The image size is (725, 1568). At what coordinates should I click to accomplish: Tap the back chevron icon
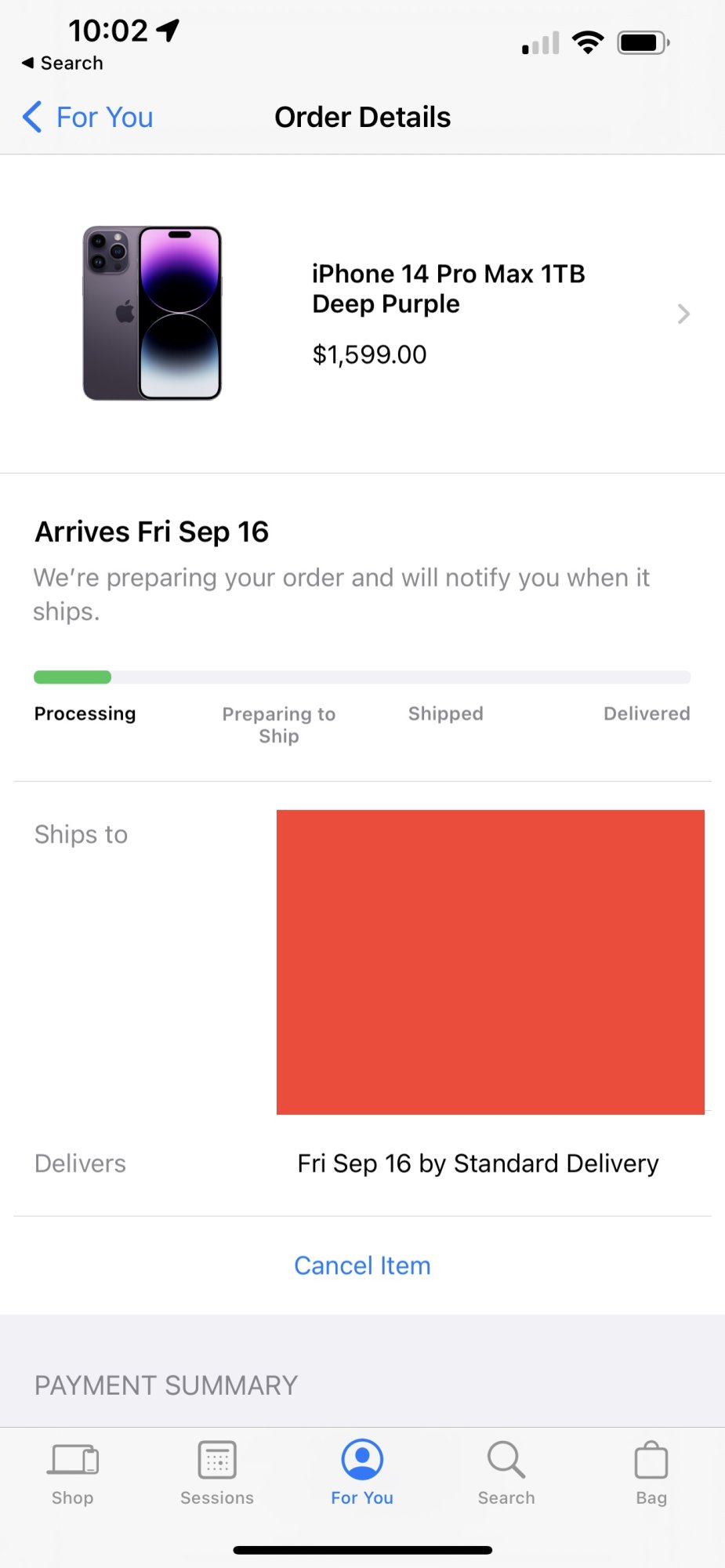click(32, 117)
